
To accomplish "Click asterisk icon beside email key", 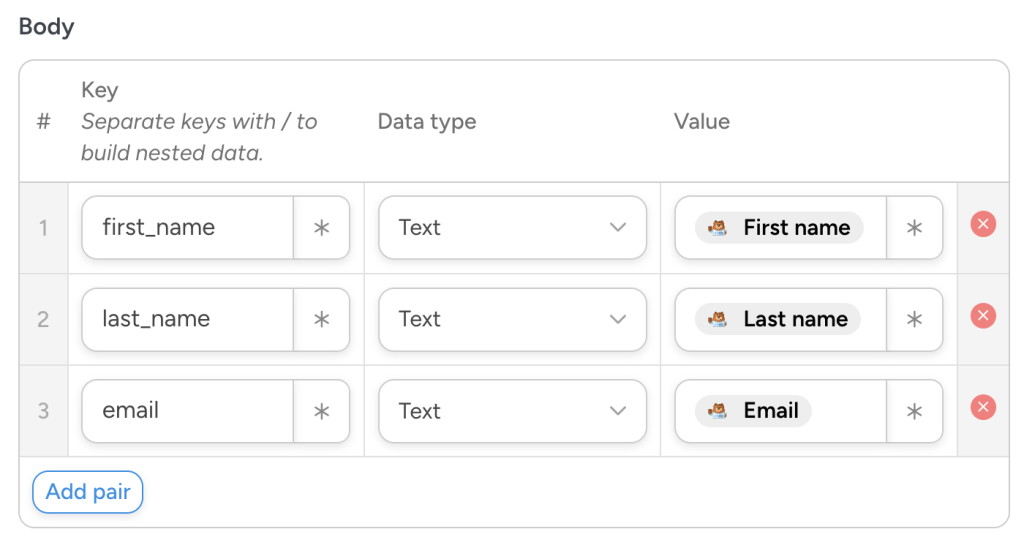I will click(321, 411).
